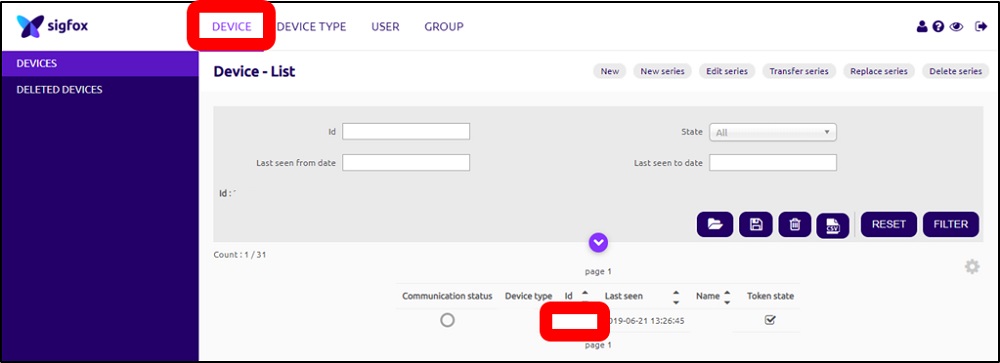Image resolution: width=1000 pixels, height=363 pixels.
Task: Toggle the Token state checkbox
Action: click(770, 320)
